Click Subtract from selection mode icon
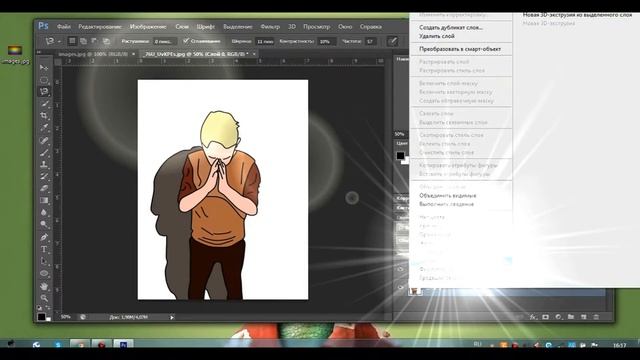This screenshot has height=360, width=640. (94, 41)
